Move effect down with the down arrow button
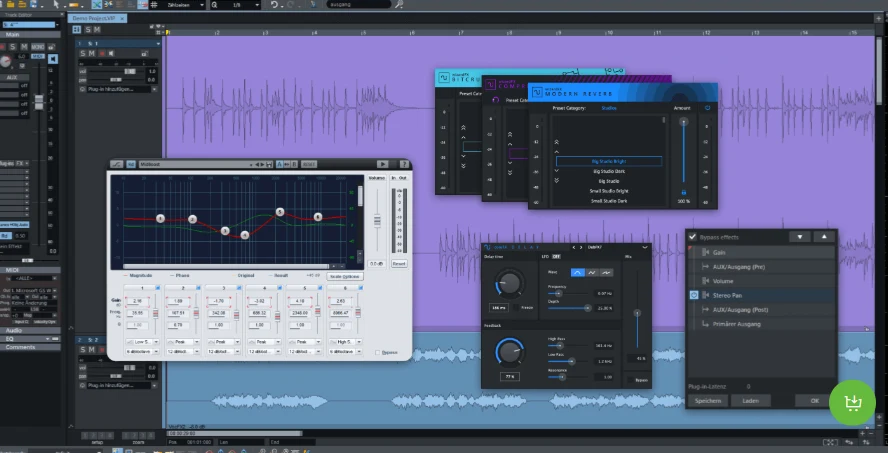 pyautogui.click(x=800, y=237)
